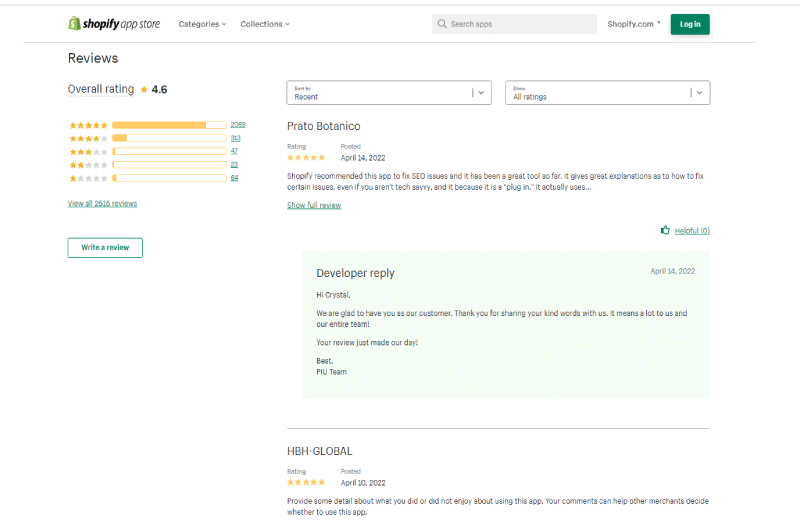Viewport: 800px width, 530px height.
Task: Click the one-star rating progress bar
Action: 169,178
